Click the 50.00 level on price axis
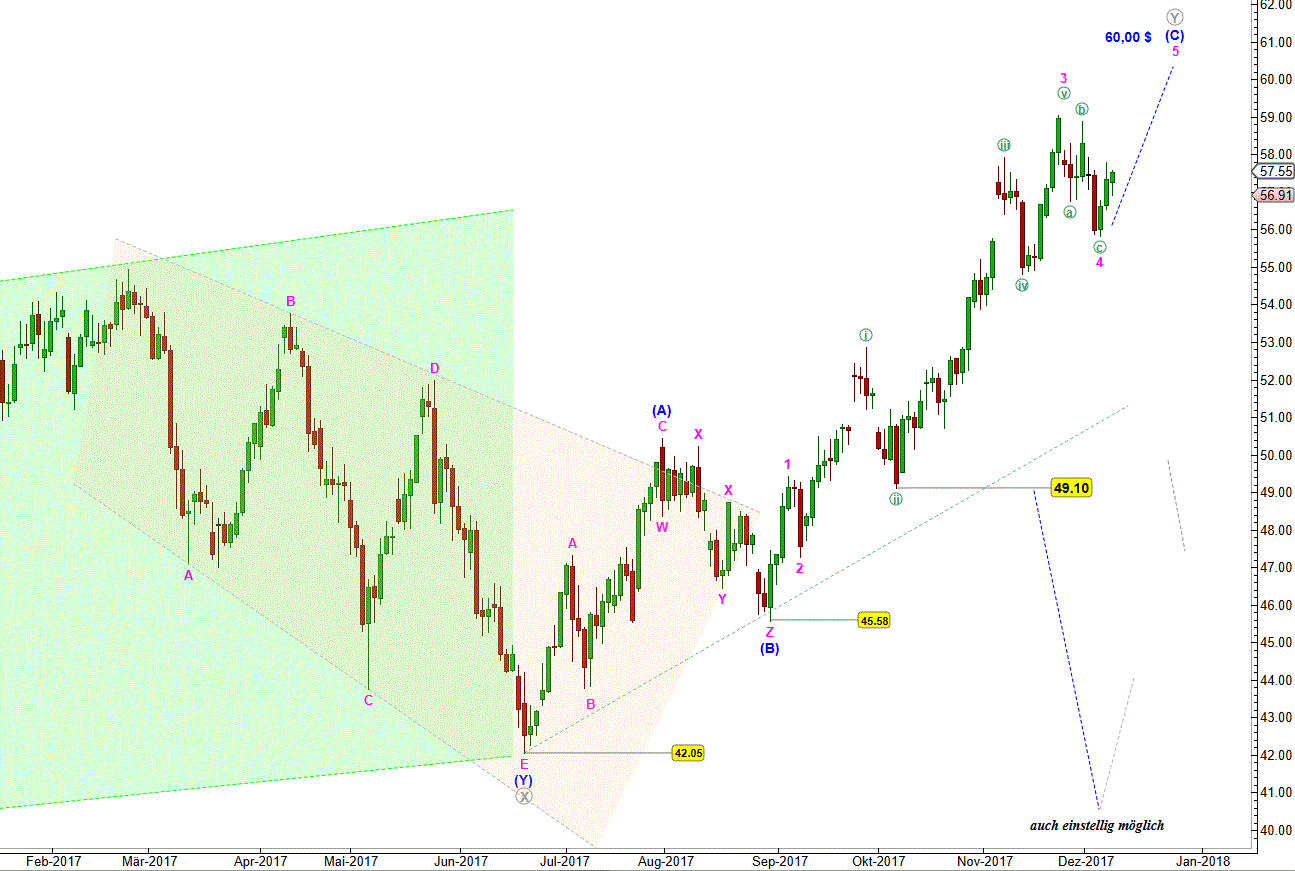The width and height of the screenshot is (1295, 871). pos(1273,455)
